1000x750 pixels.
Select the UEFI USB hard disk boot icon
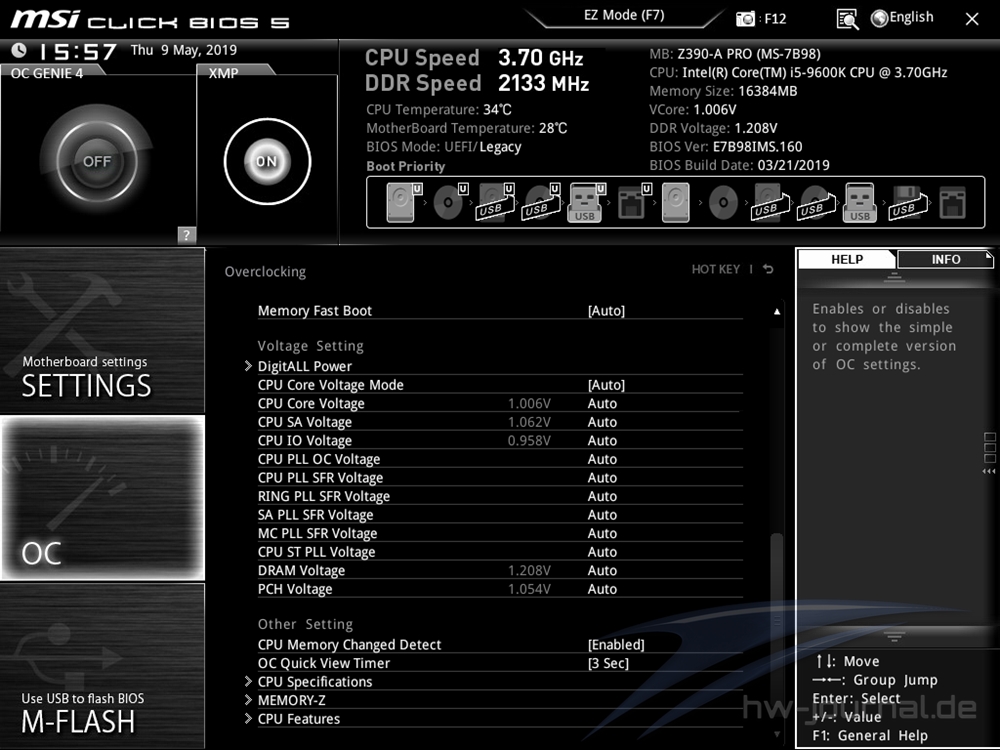point(496,203)
